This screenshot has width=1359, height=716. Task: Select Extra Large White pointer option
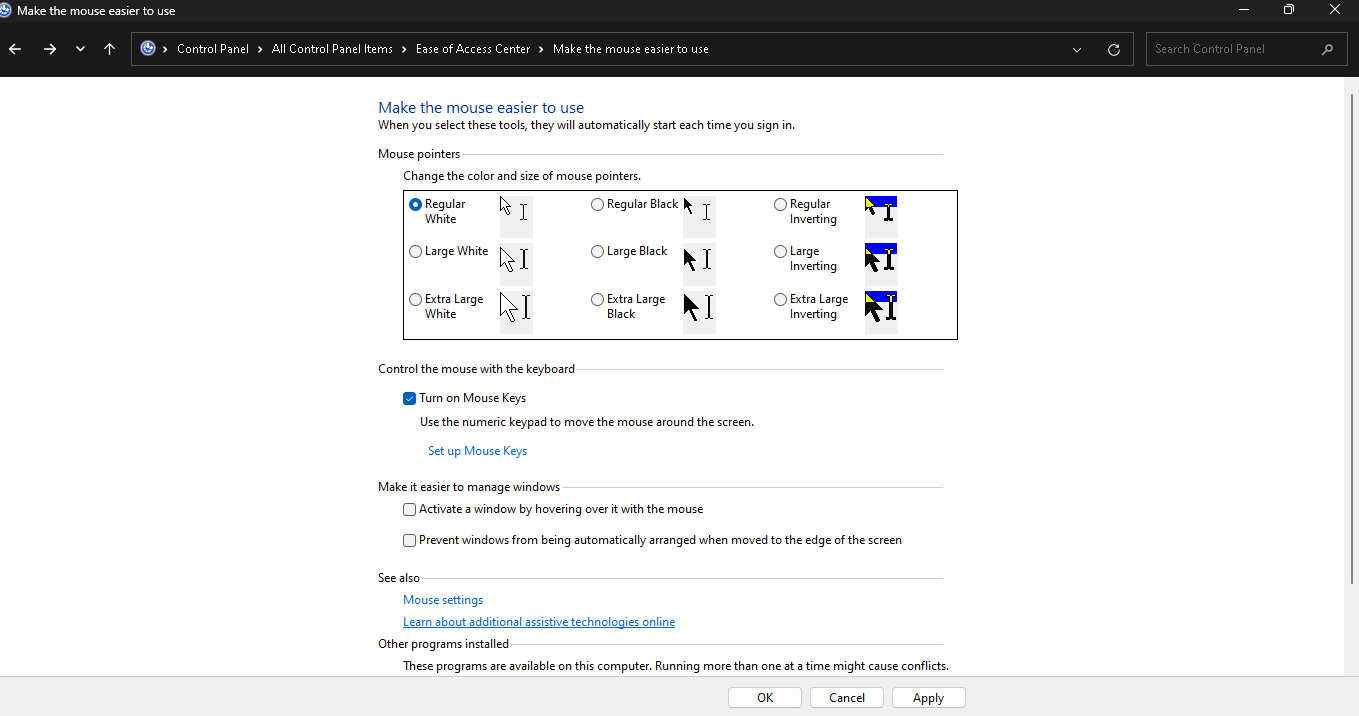(x=415, y=299)
